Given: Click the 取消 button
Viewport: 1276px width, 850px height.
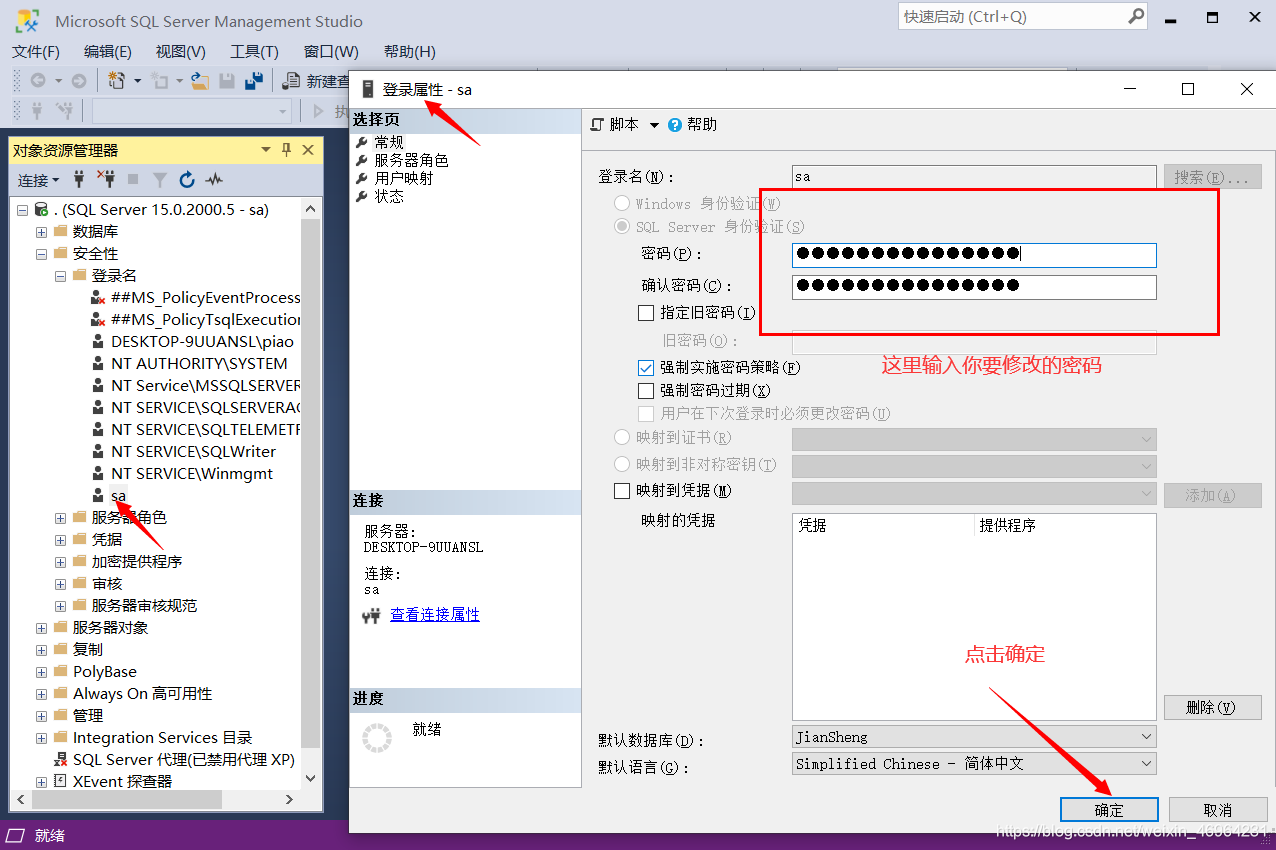Looking at the screenshot, I should tap(1218, 810).
